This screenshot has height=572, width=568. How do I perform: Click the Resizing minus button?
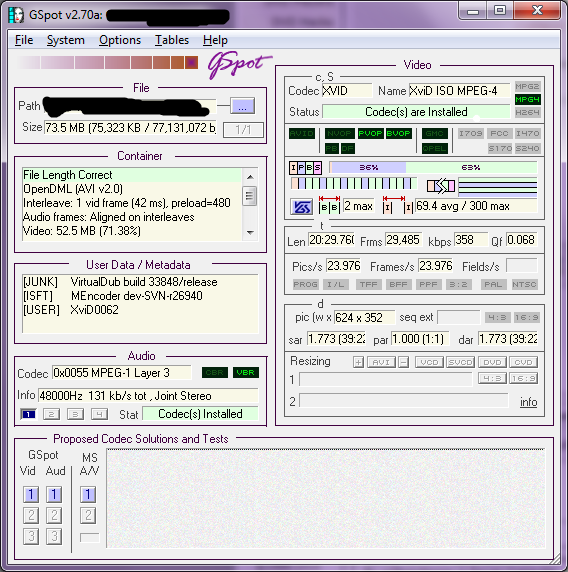[x=403, y=362]
